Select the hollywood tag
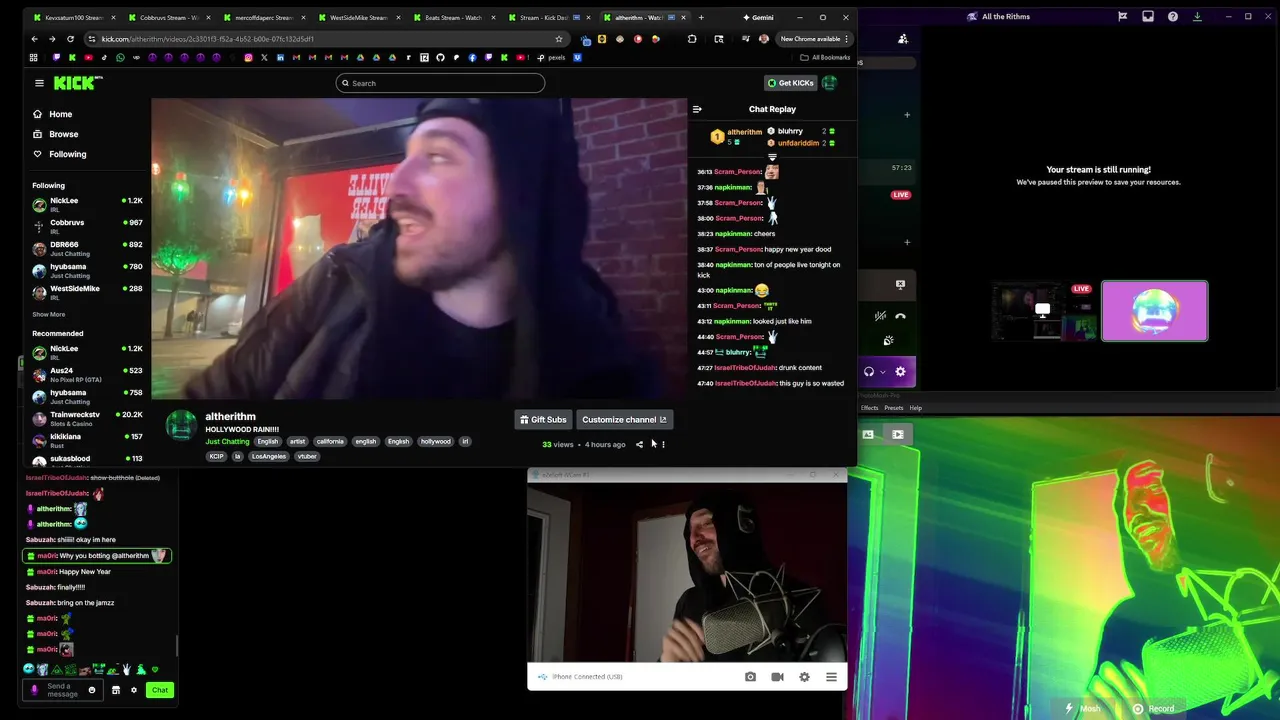The height and width of the screenshot is (720, 1280). 435,441
